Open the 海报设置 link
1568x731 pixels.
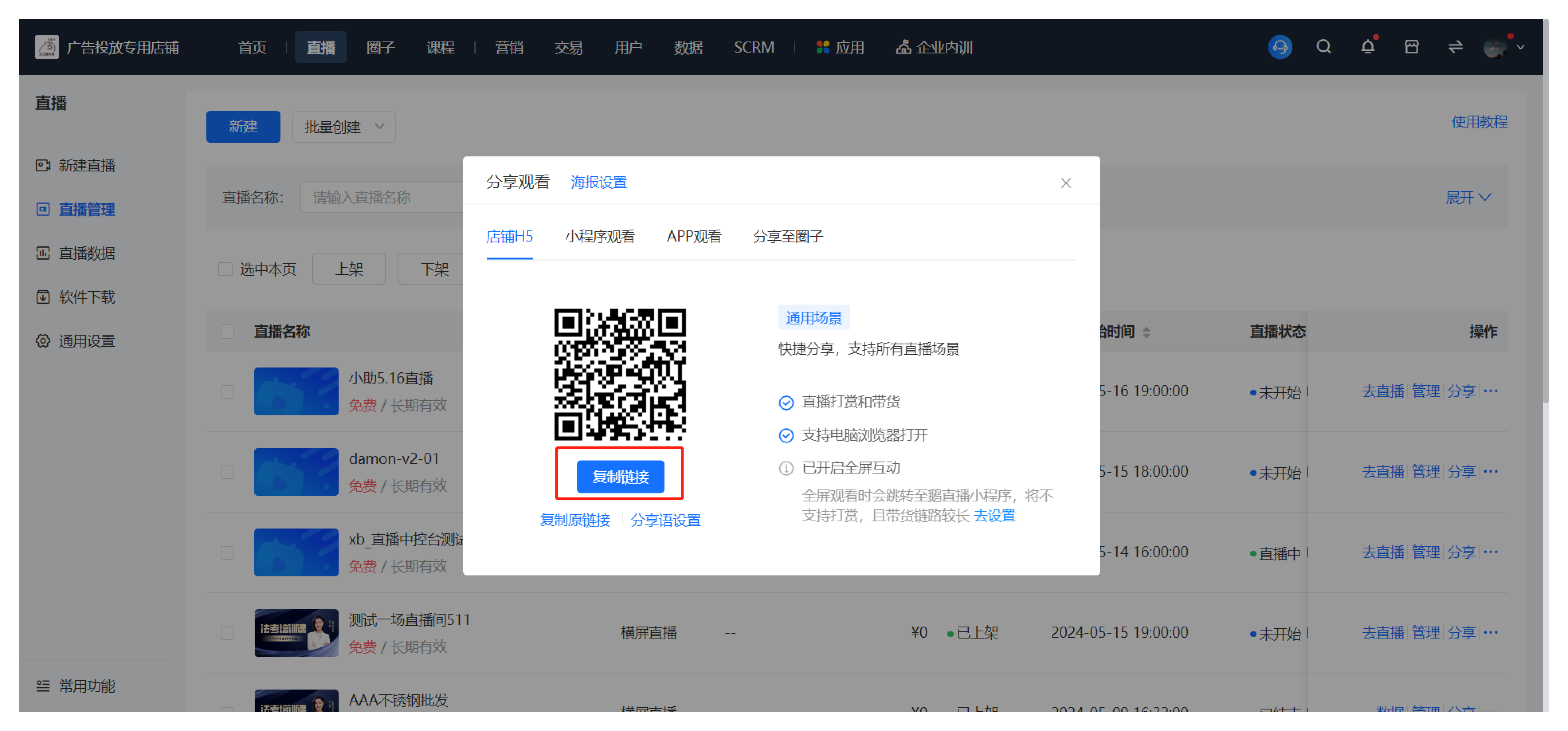(x=598, y=182)
